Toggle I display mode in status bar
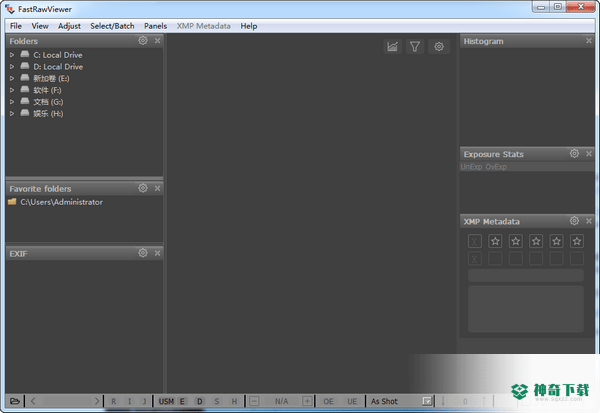Image resolution: width=600 pixels, height=413 pixels. 129,401
